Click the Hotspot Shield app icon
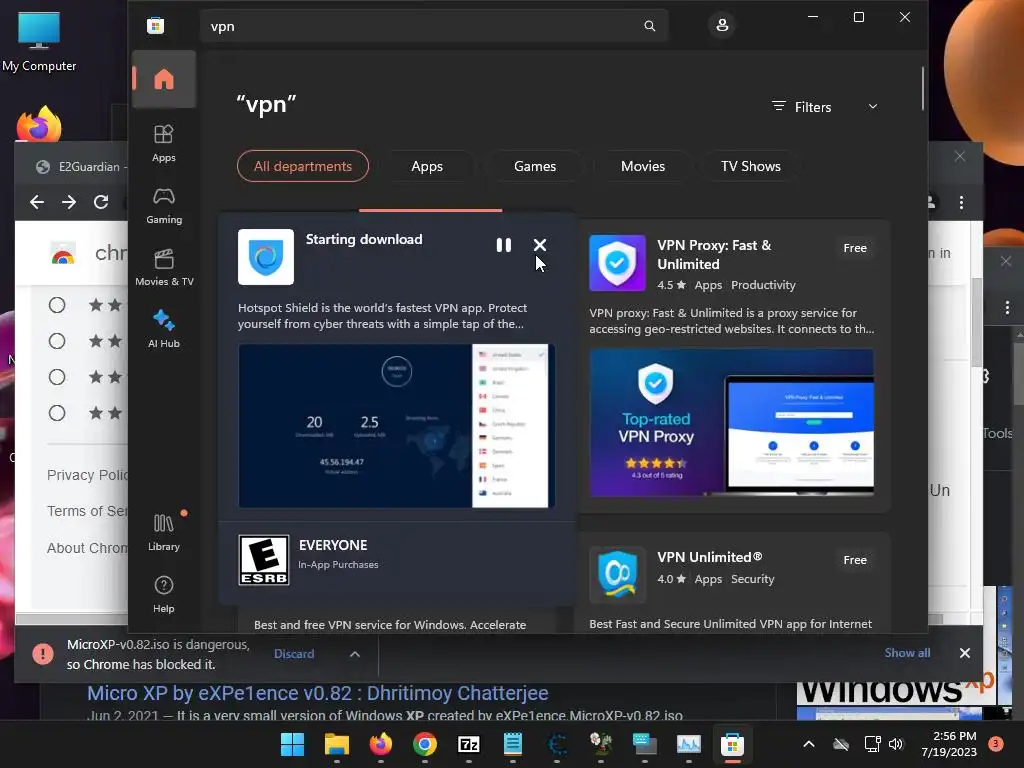Screen dimensions: 1024x768 click(266, 257)
